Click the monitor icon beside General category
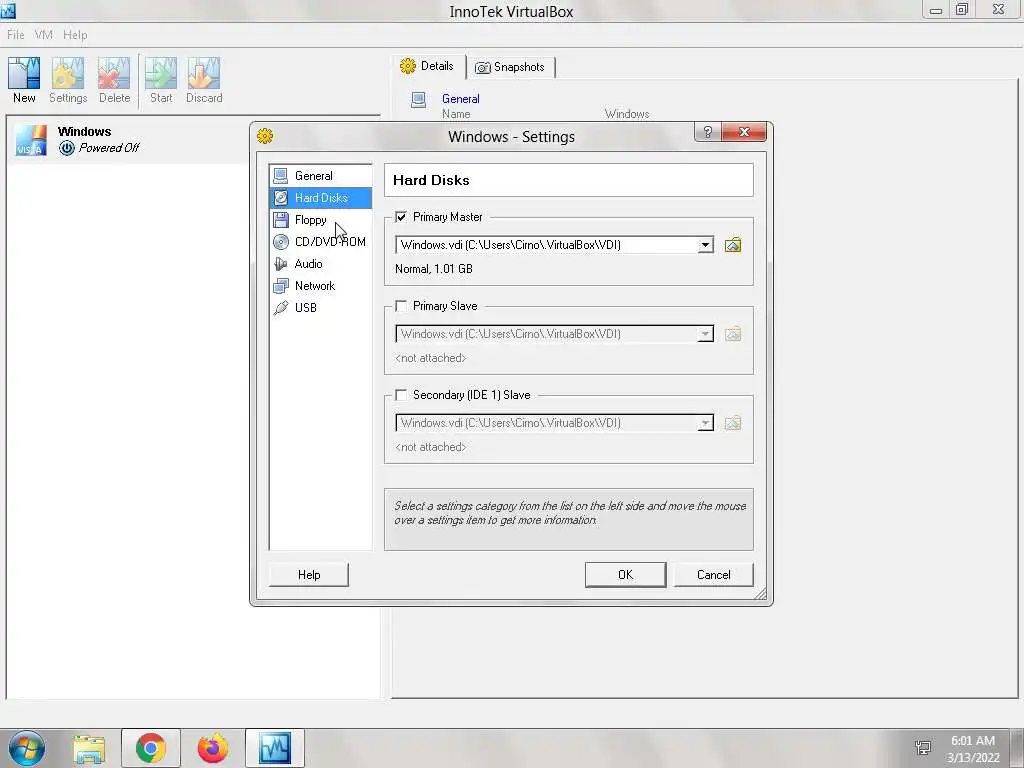 pyautogui.click(x=281, y=176)
